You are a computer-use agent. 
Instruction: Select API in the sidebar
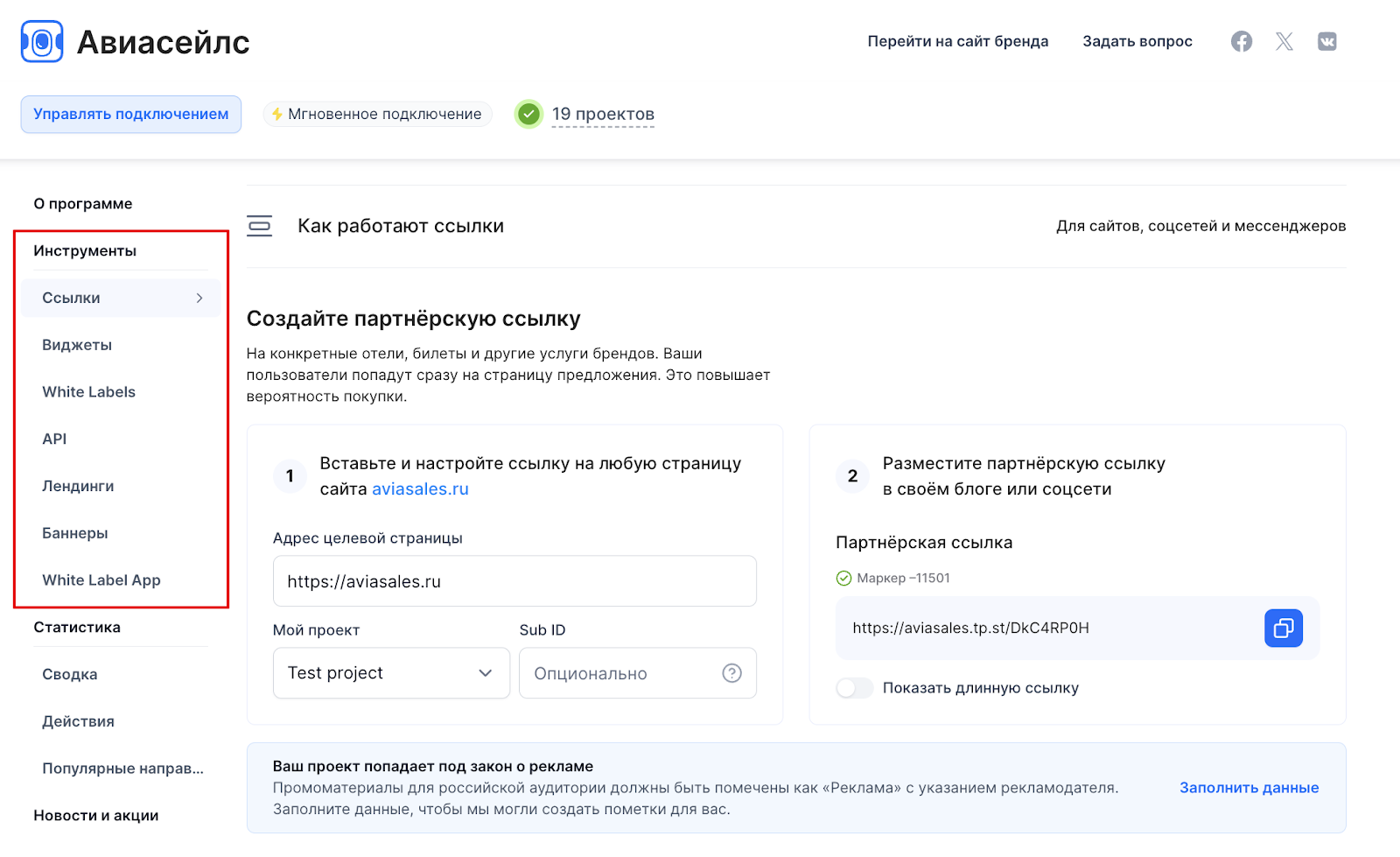54,439
